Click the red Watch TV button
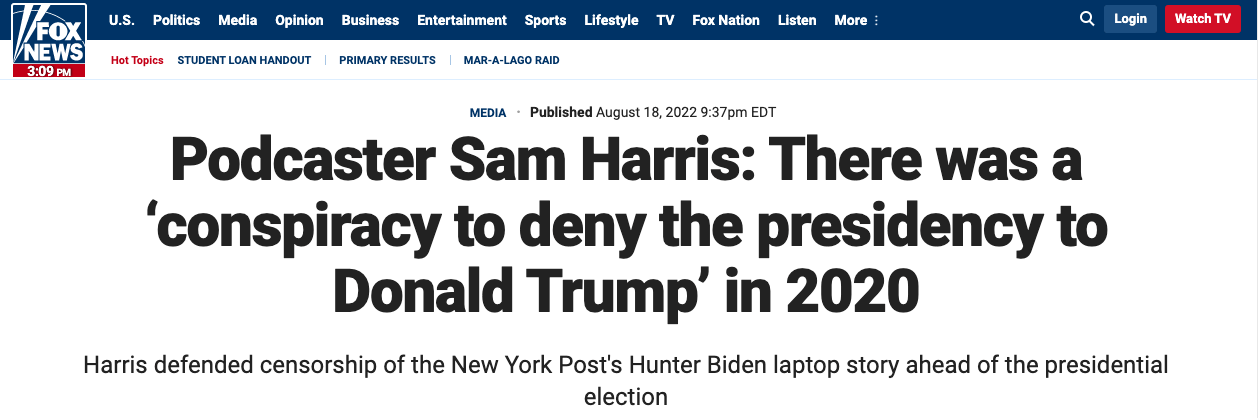 pyautogui.click(x=1203, y=19)
